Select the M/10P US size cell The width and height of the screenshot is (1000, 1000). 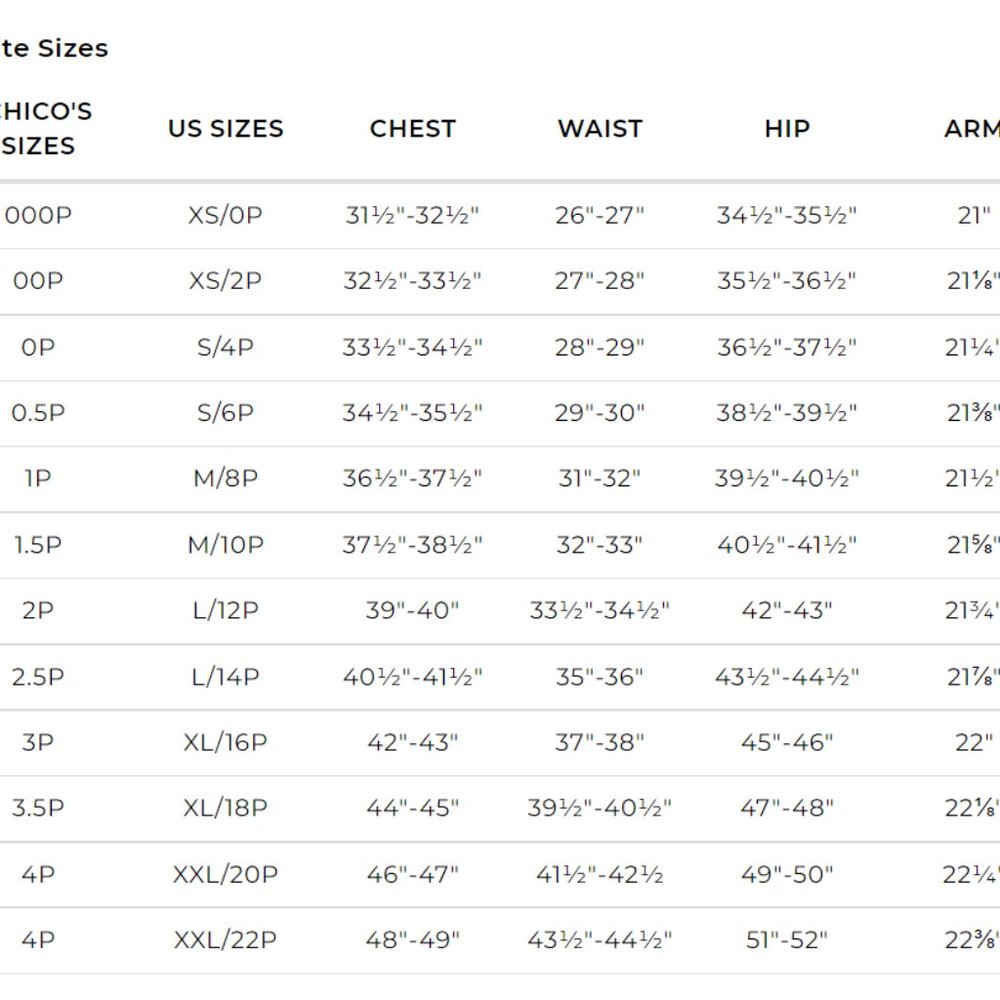pyautogui.click(x=225, y=545)
